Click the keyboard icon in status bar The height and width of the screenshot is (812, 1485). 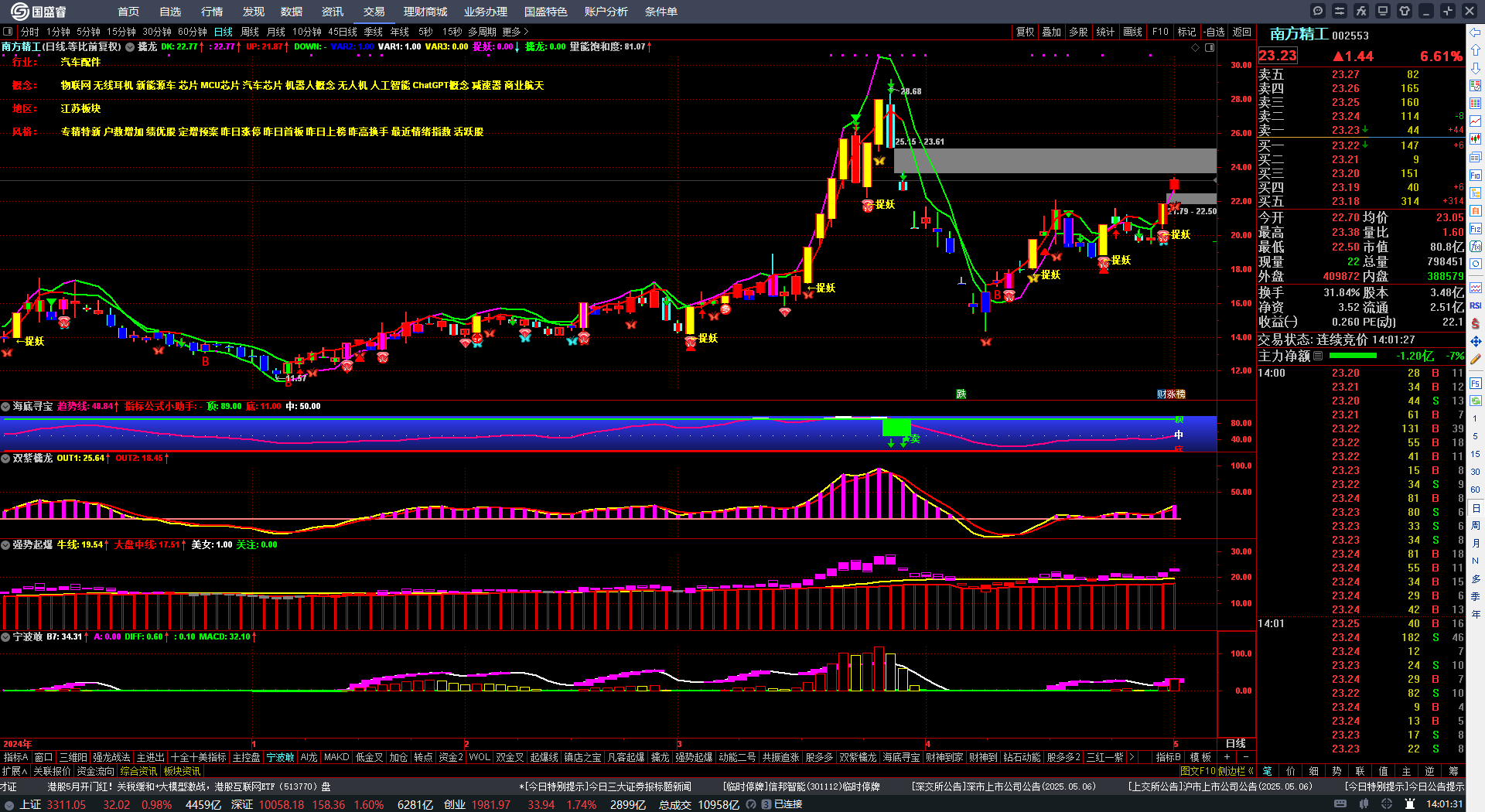click(x=1340, y=804)
